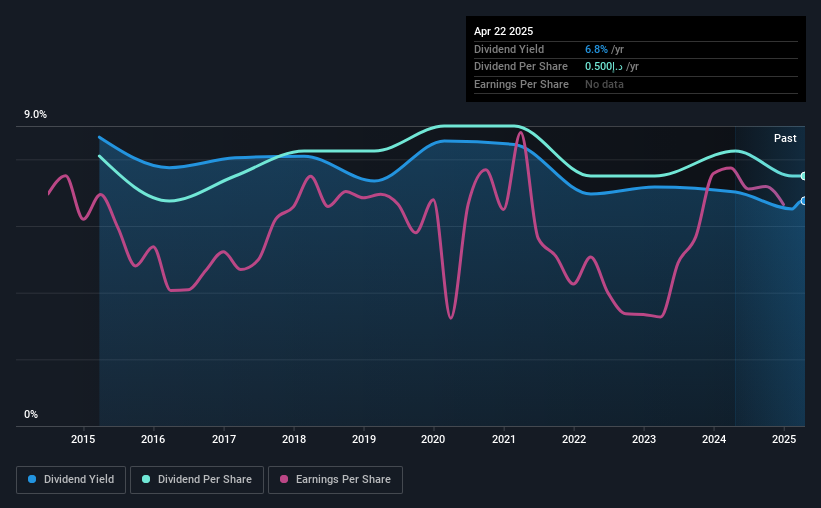Select the 2018 axis label
The width and height of the screenshot is (821, 508).
[x=294, y=439]
